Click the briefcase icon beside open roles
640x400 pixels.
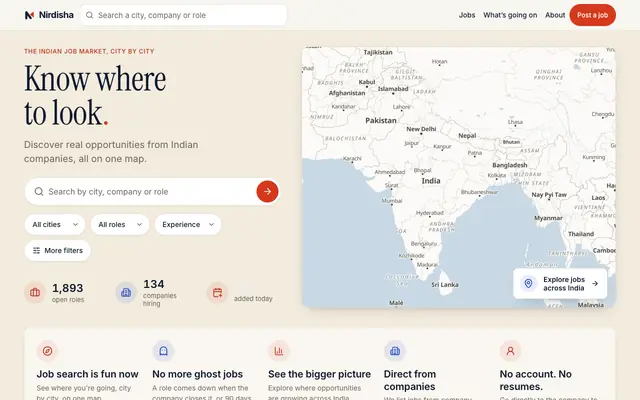coord(35,292)
